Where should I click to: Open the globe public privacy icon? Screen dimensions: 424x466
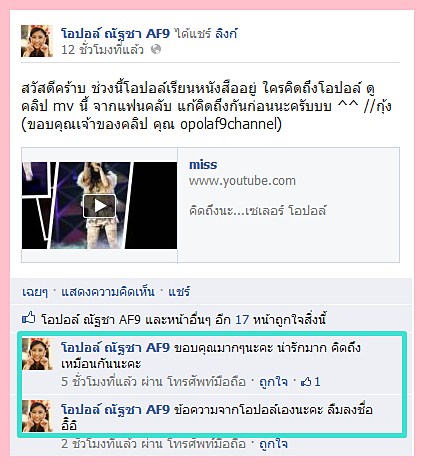coord(156,49)
